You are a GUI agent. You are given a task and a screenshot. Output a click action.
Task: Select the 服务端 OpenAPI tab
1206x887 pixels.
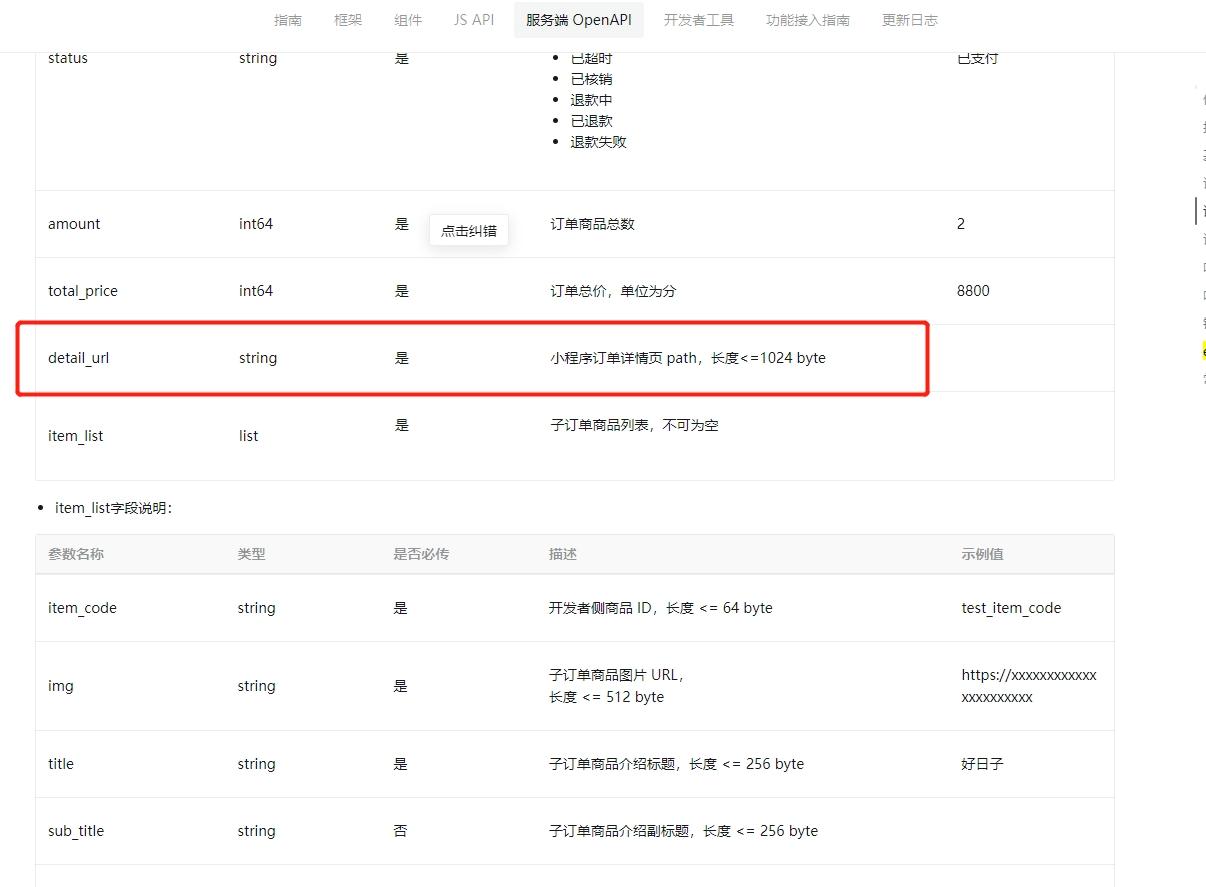[x=578, y=20]
